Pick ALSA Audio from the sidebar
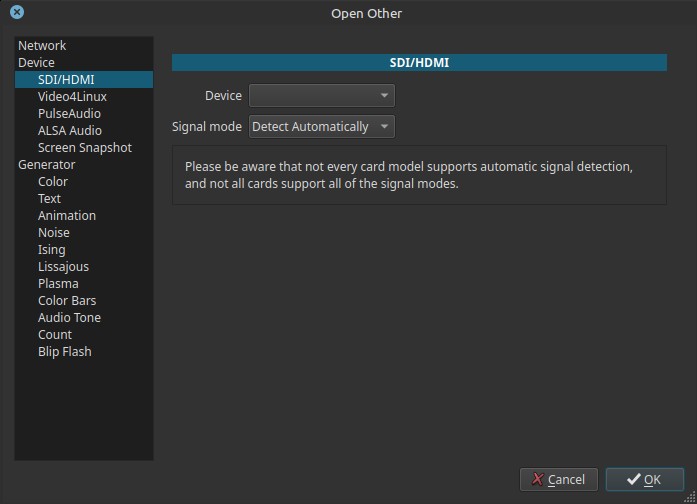Image resolution: width=697 pixels, height=504 pixels. click(69, 131)
